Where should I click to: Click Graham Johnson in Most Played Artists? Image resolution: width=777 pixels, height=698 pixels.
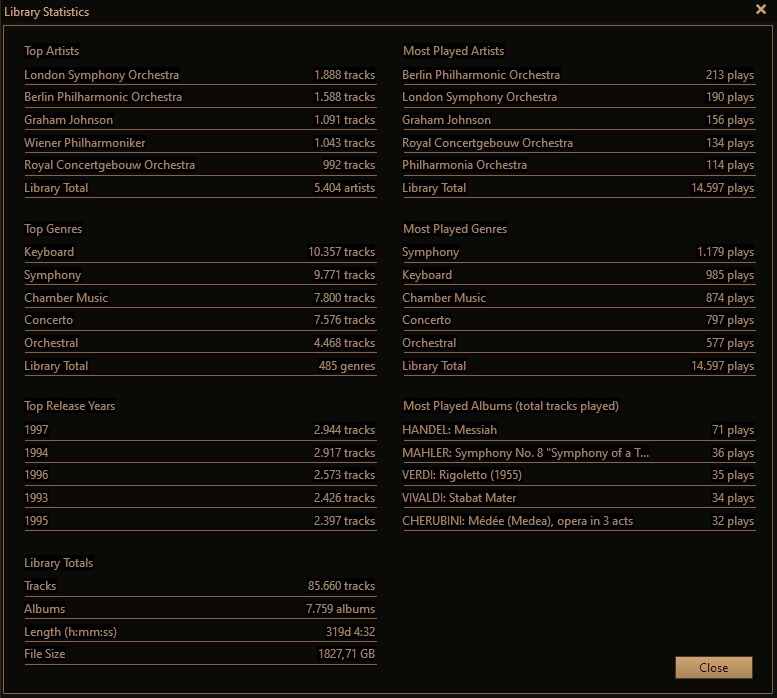[x=446, y=120]
